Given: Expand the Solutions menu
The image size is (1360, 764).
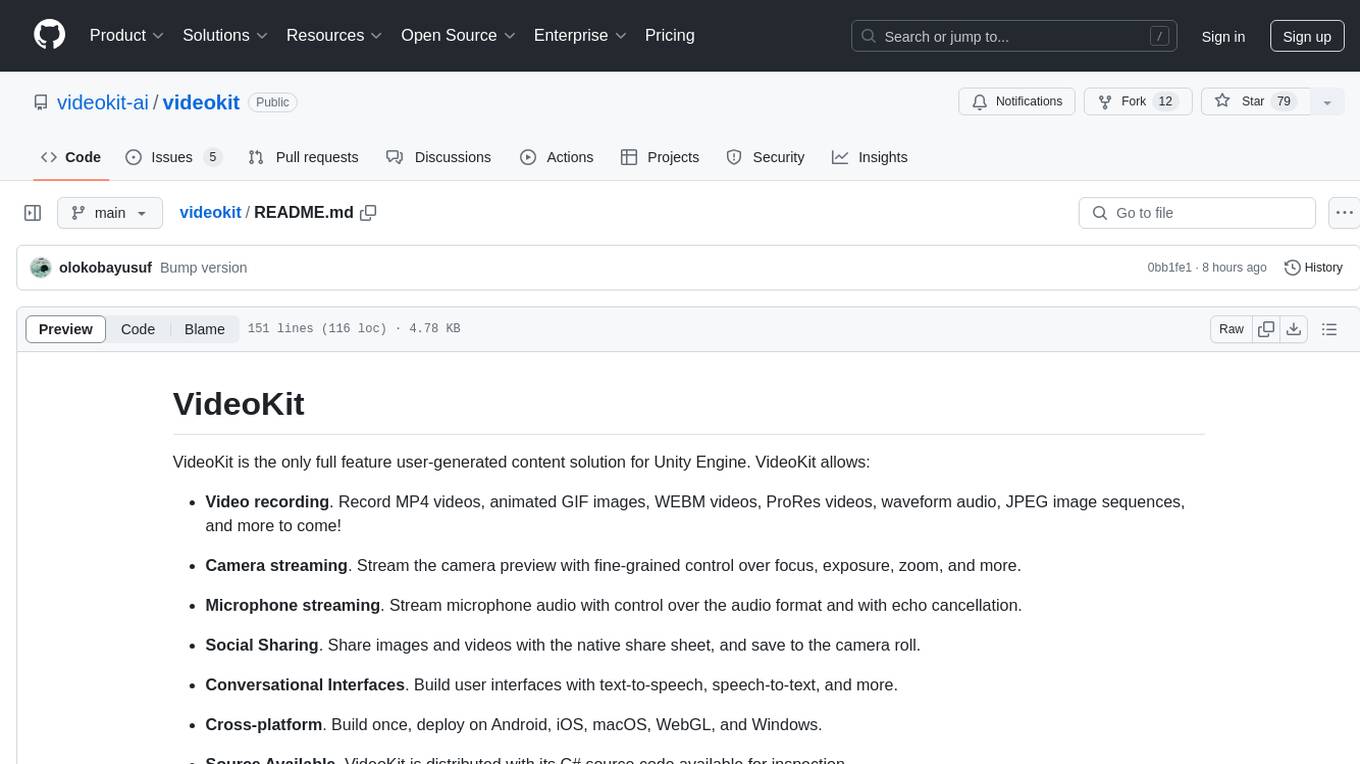Looking at the screenshot, I should pos(225,35).
